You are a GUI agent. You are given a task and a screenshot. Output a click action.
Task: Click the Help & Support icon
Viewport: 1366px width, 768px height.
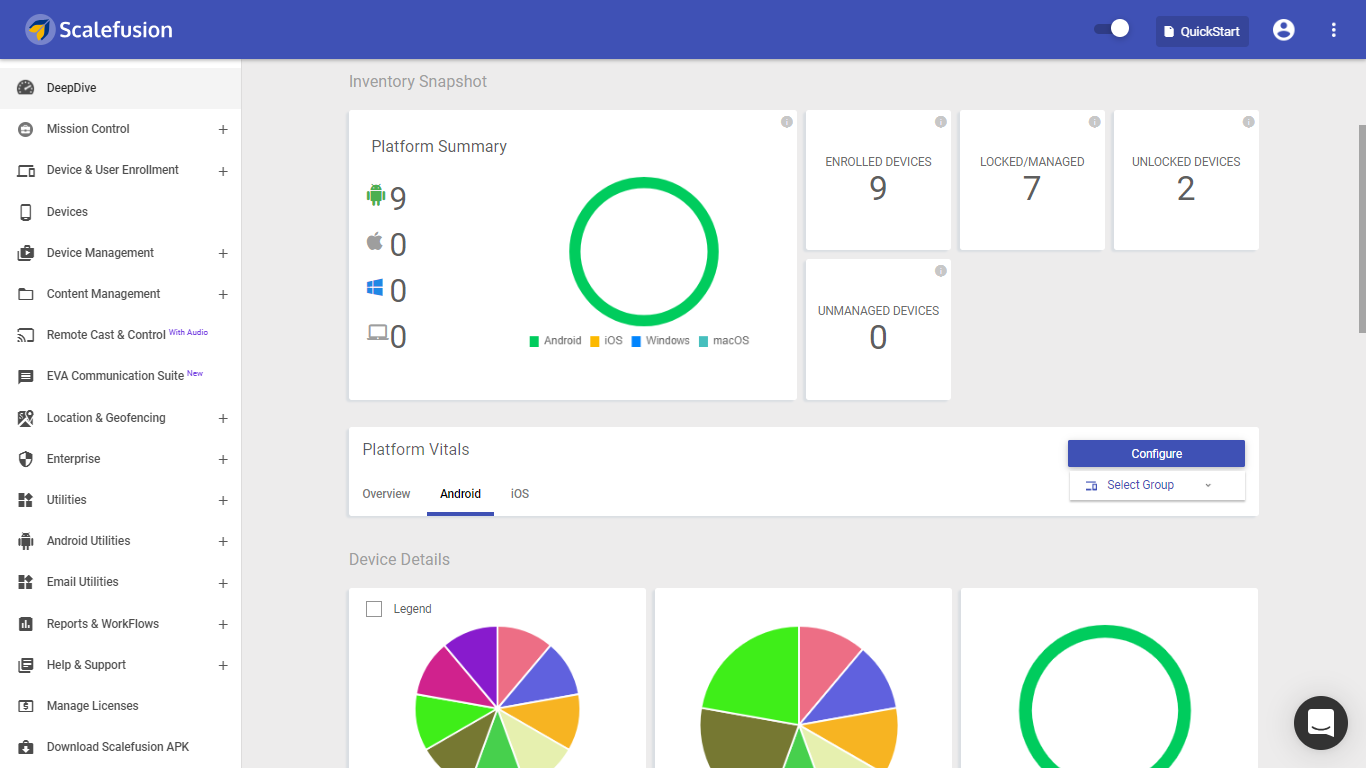(x=26, y=665)
